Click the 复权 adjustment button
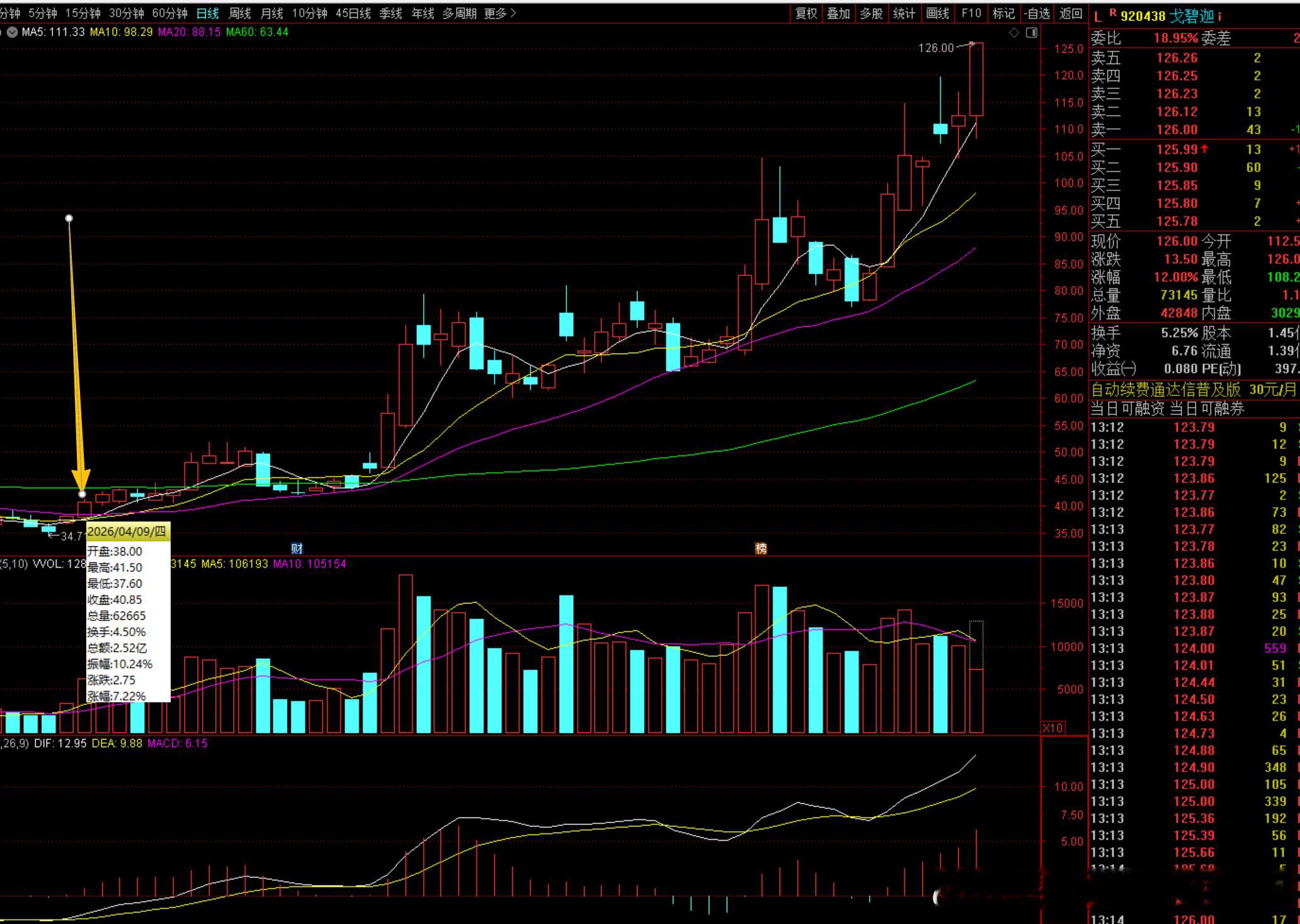 click(x=806, y=13)
